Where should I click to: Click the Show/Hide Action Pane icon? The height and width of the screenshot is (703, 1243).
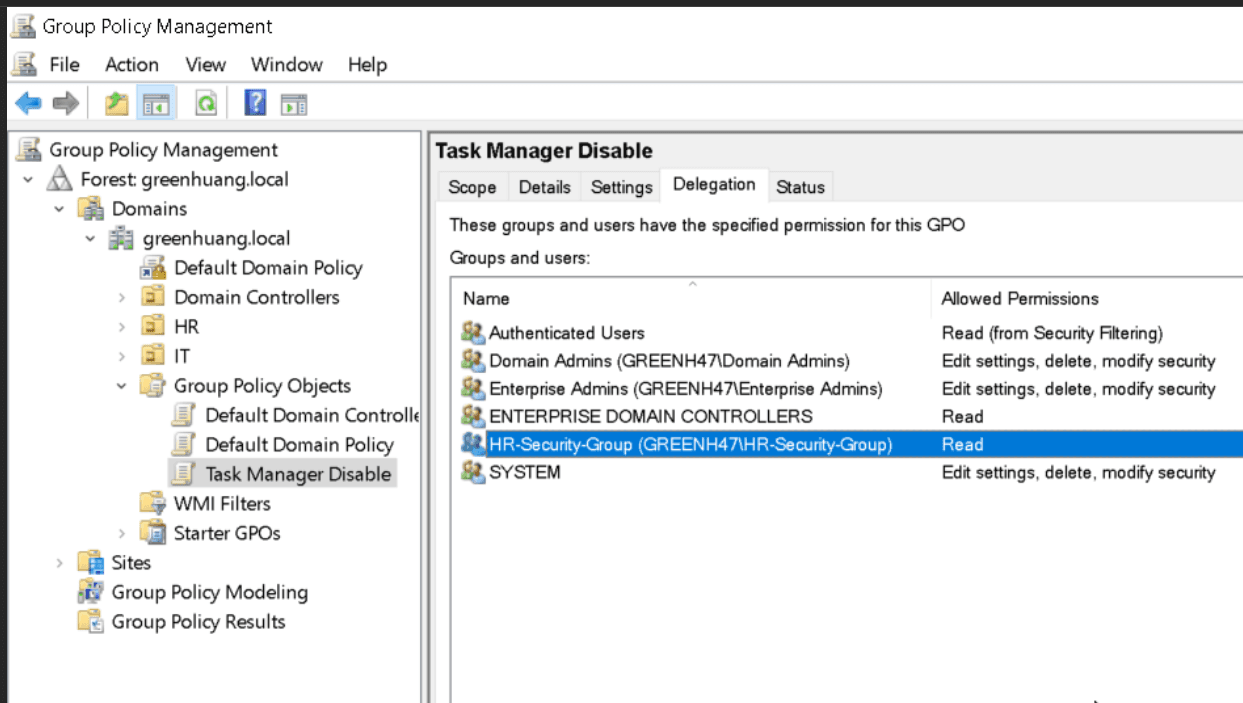293,103
